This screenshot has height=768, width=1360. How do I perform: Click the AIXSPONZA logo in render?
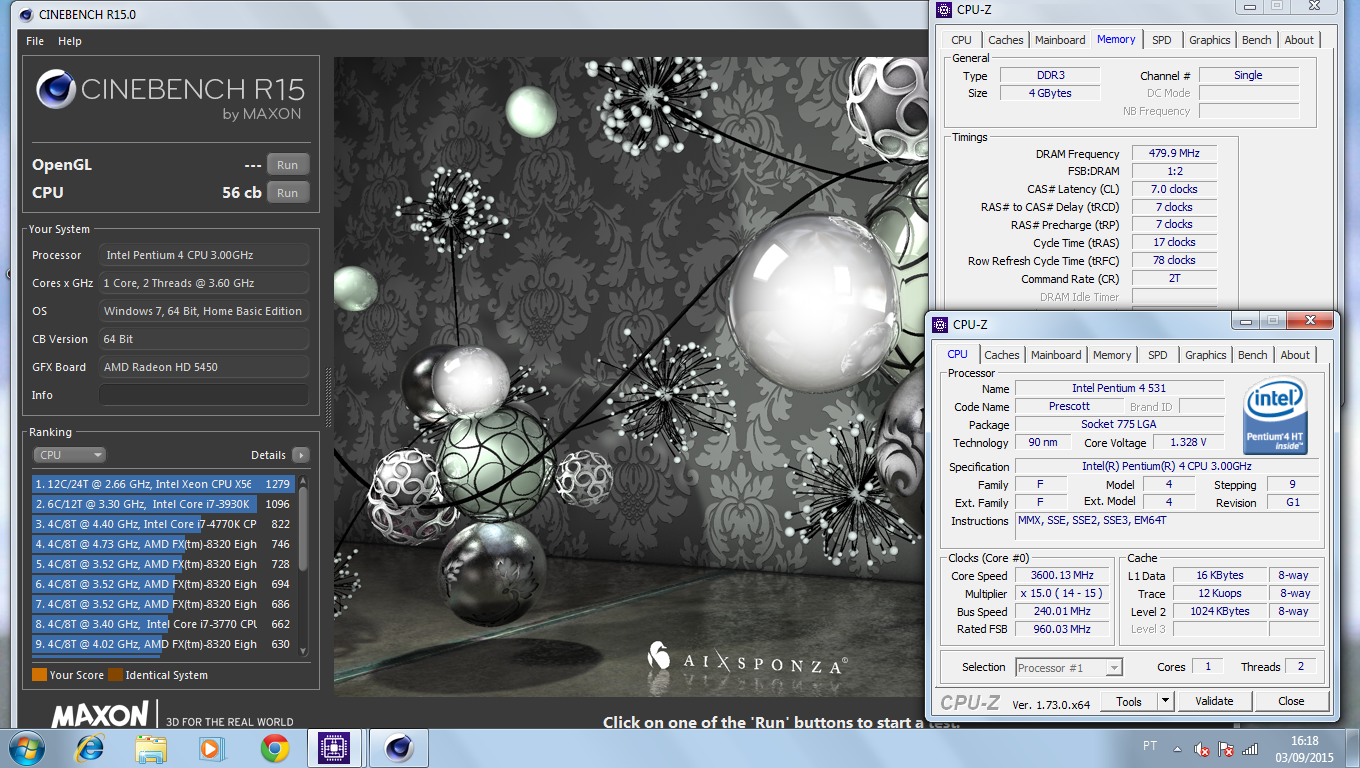[748, 657]
